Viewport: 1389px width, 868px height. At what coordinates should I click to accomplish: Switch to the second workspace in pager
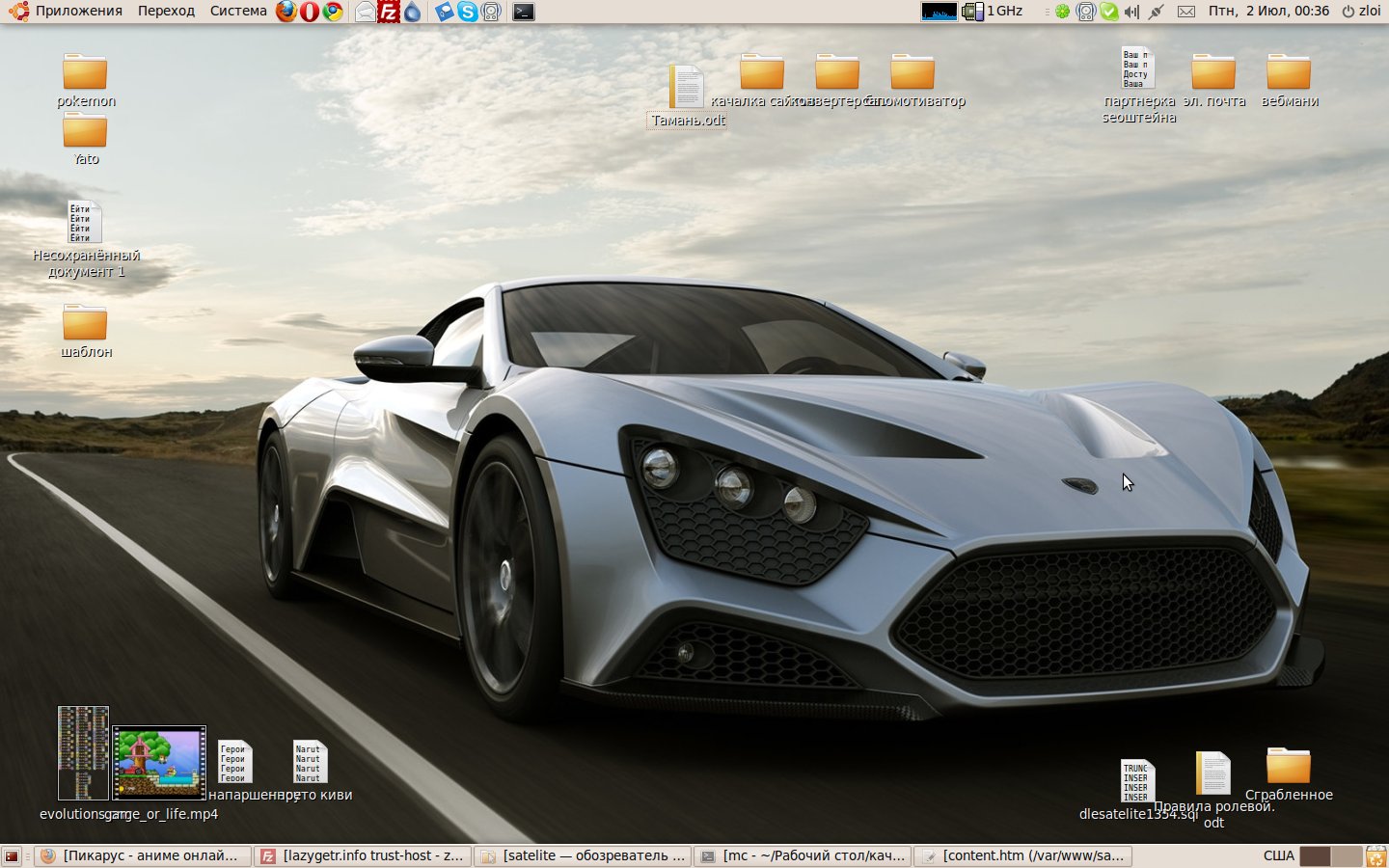click(x=1346, y=855)
